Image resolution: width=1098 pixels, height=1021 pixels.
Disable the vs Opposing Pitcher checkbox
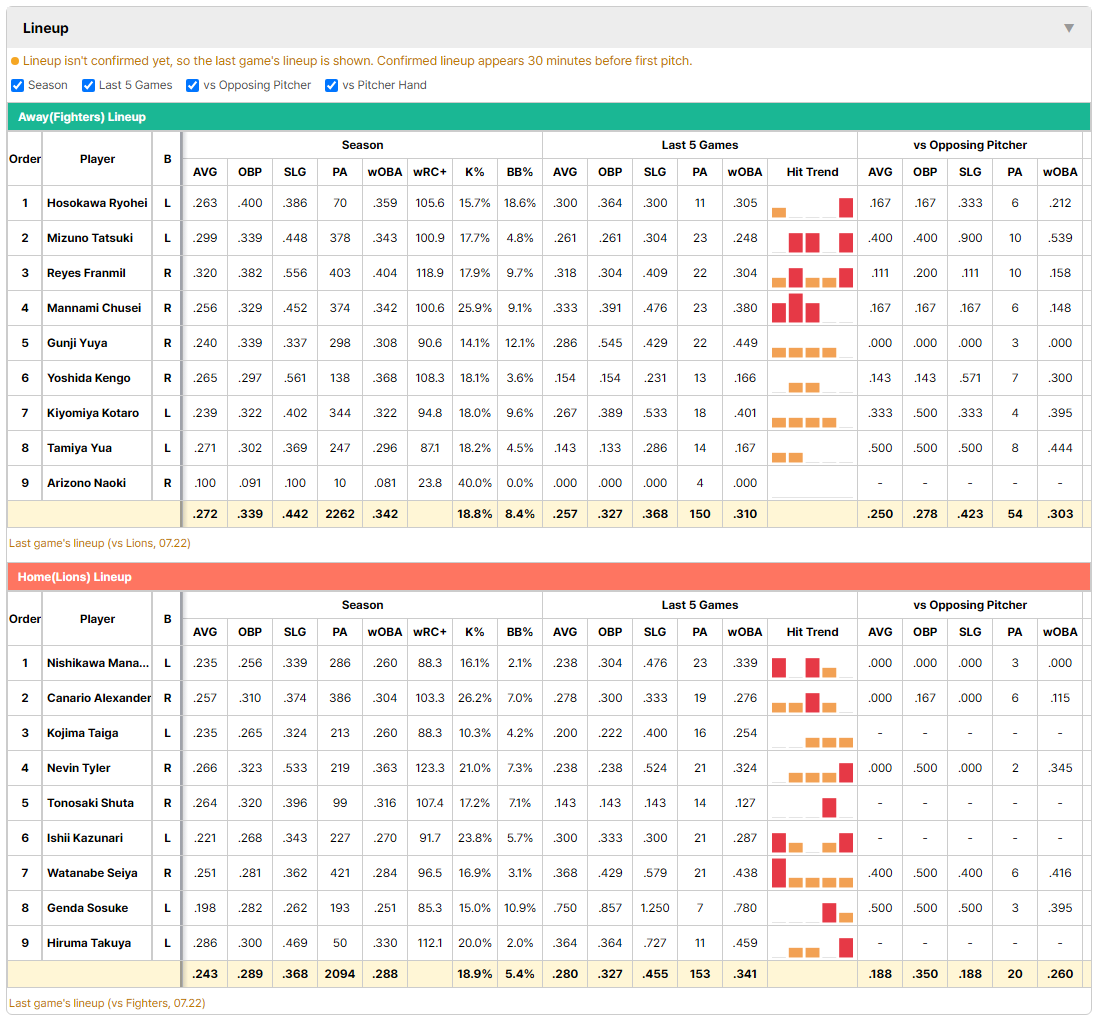click(192, 85)
